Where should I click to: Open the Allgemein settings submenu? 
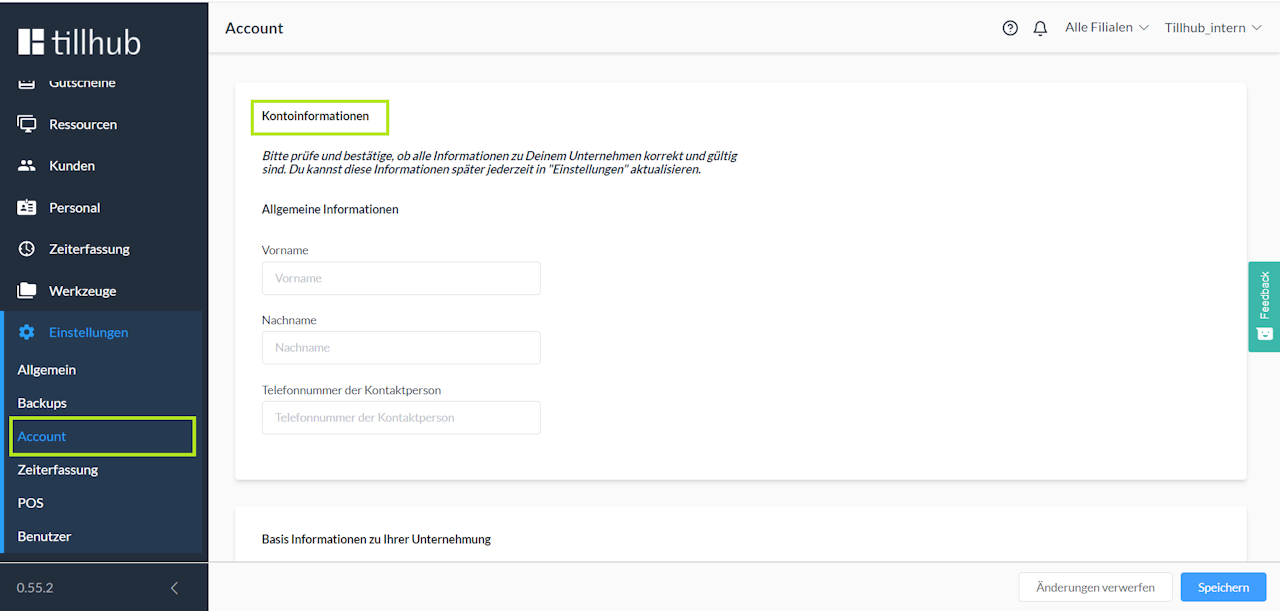[47, 370]
